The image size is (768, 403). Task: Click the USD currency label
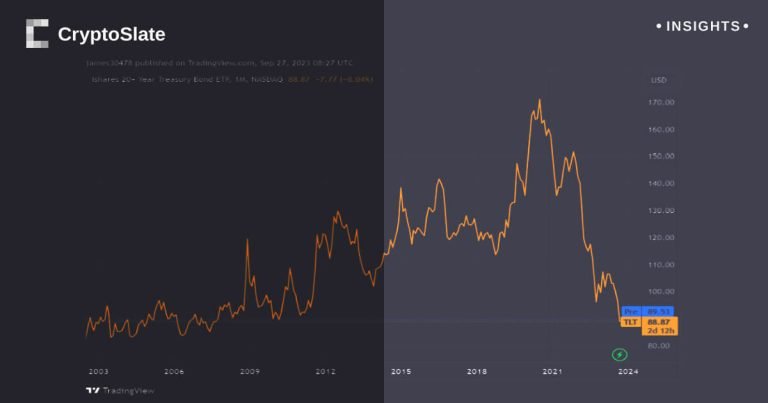[x=658, y=80]
